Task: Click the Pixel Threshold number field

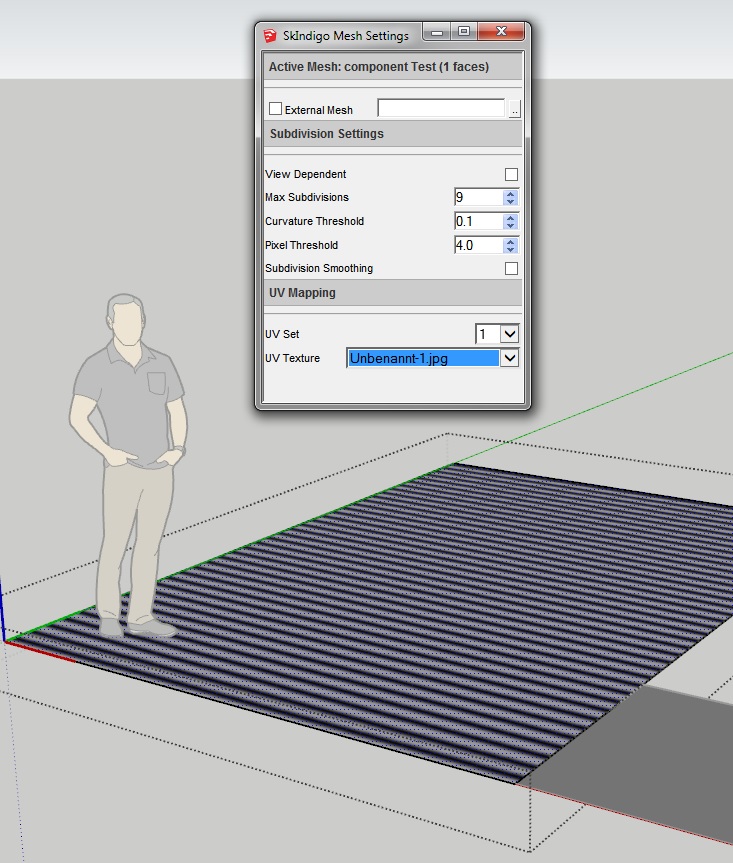Action: [x=477, y=245]
